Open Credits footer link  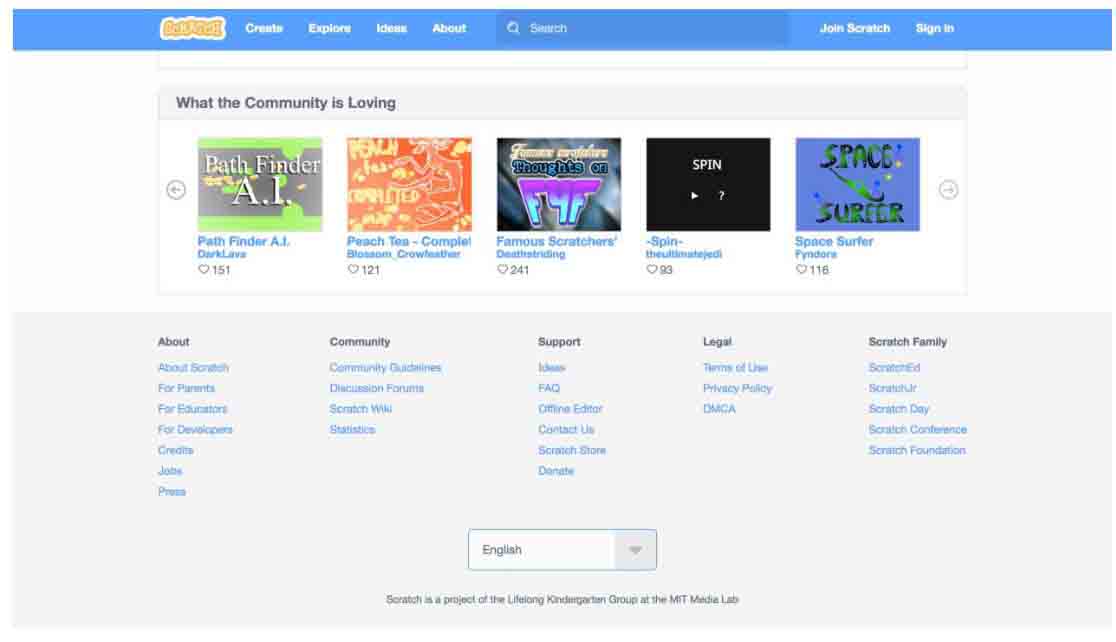(176, 451)
